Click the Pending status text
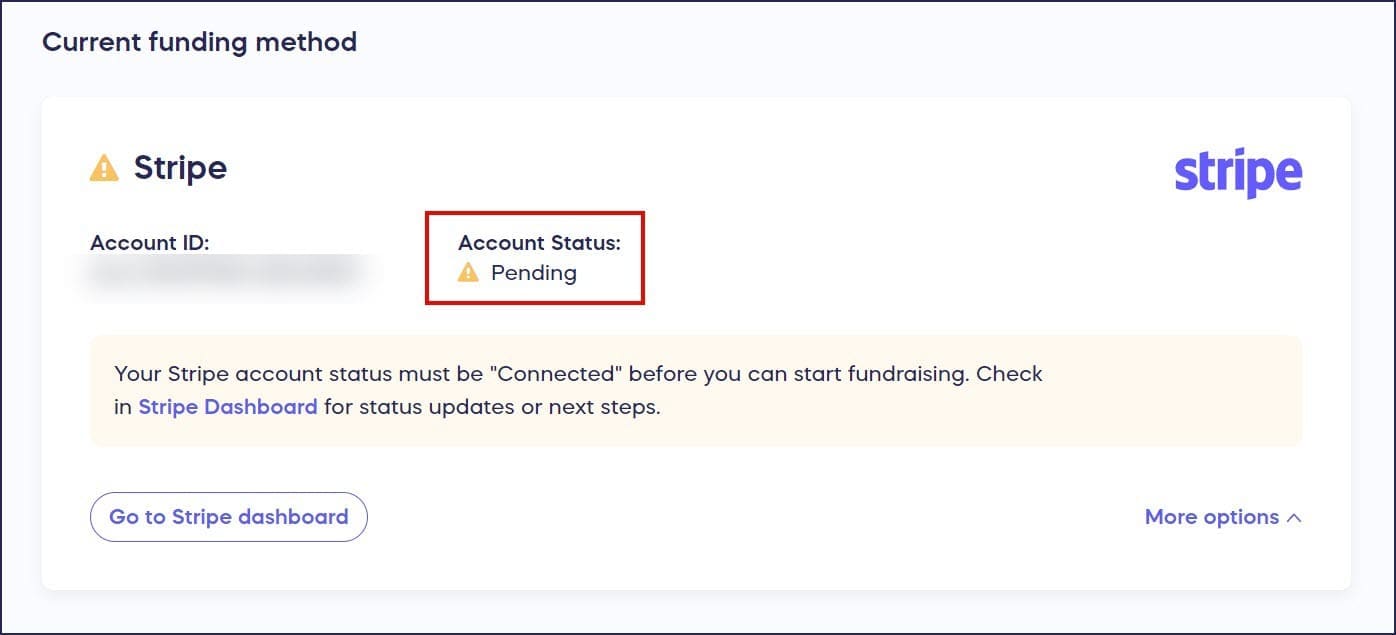The height and width of the screenshot is (635, 1396). point(533,272)
